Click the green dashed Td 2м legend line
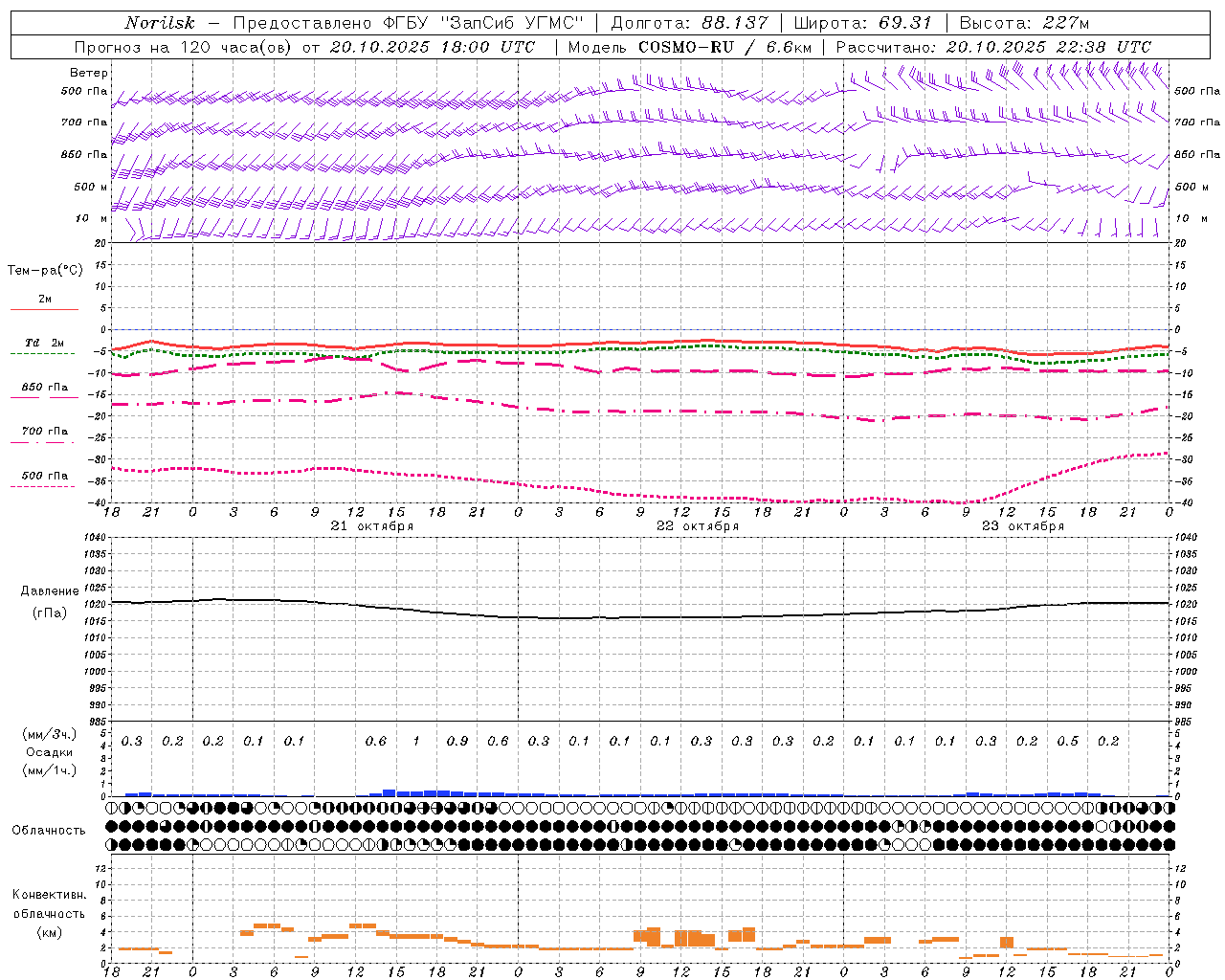This screenshot has height=980, width=1225. pyautogui.click(x=44, y=353)
